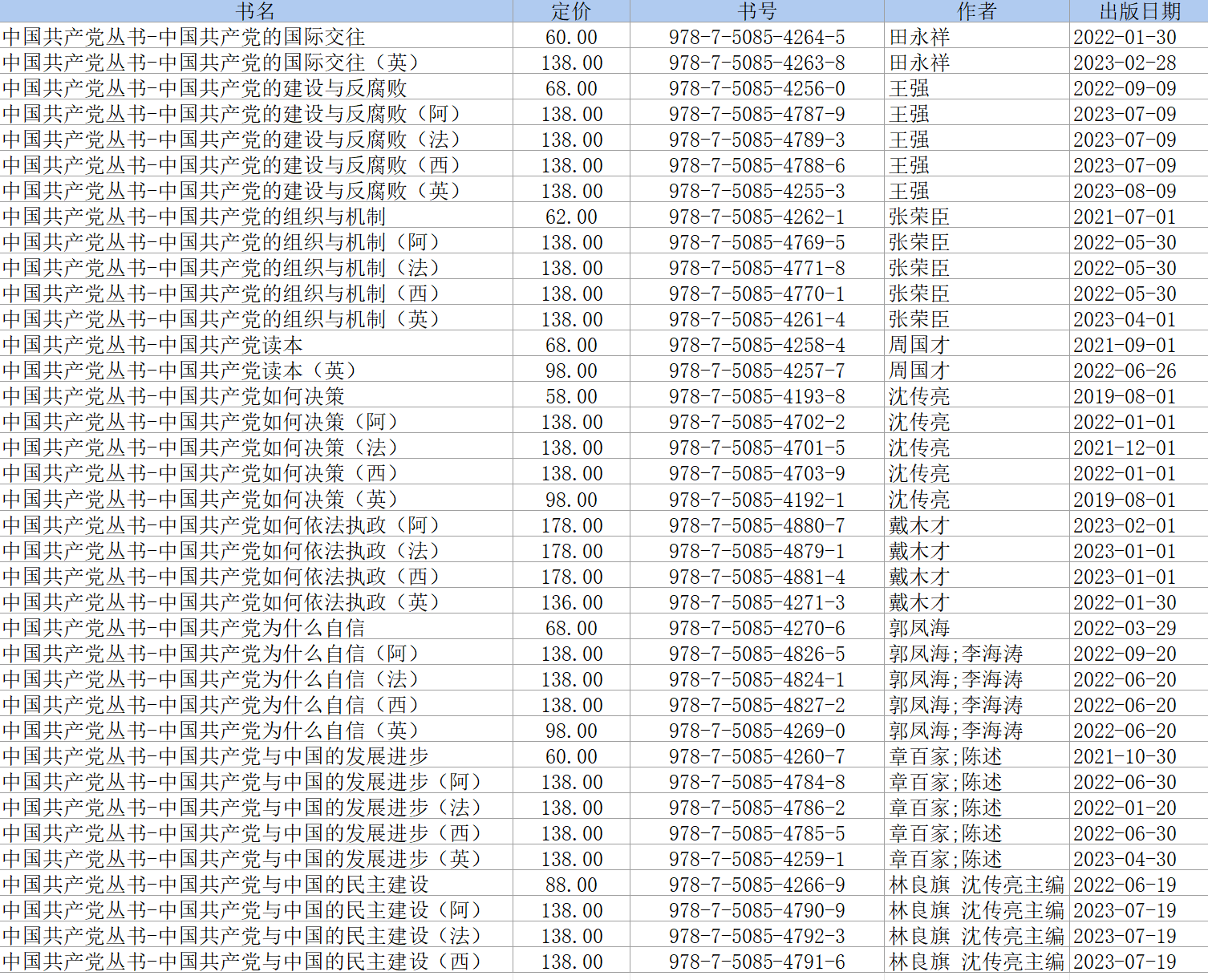Click the 88.00 price cell
This screenshot has width=1208, height=980.
(571, 885)
